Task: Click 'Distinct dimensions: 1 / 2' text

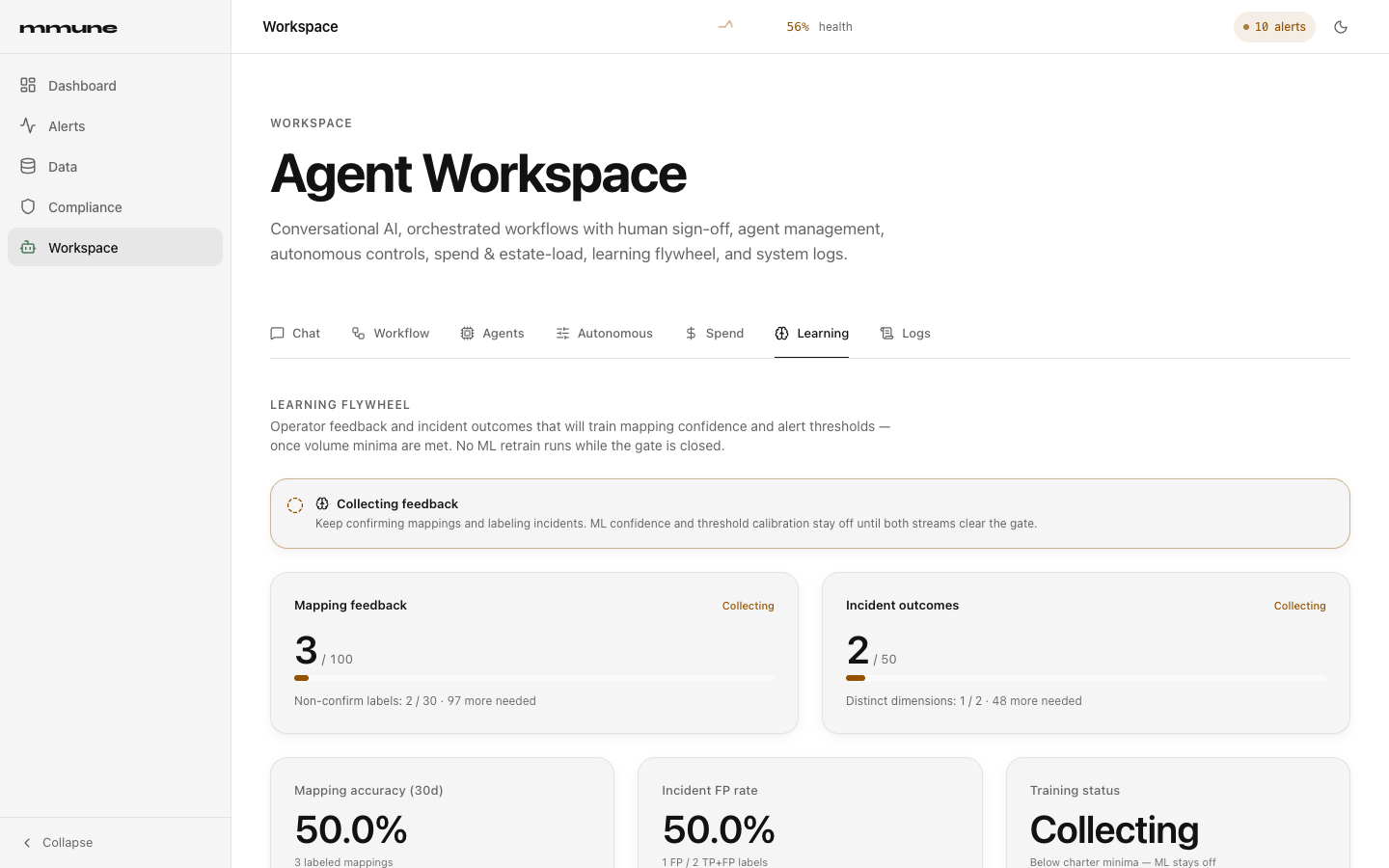Action: (x=913, y=701)
